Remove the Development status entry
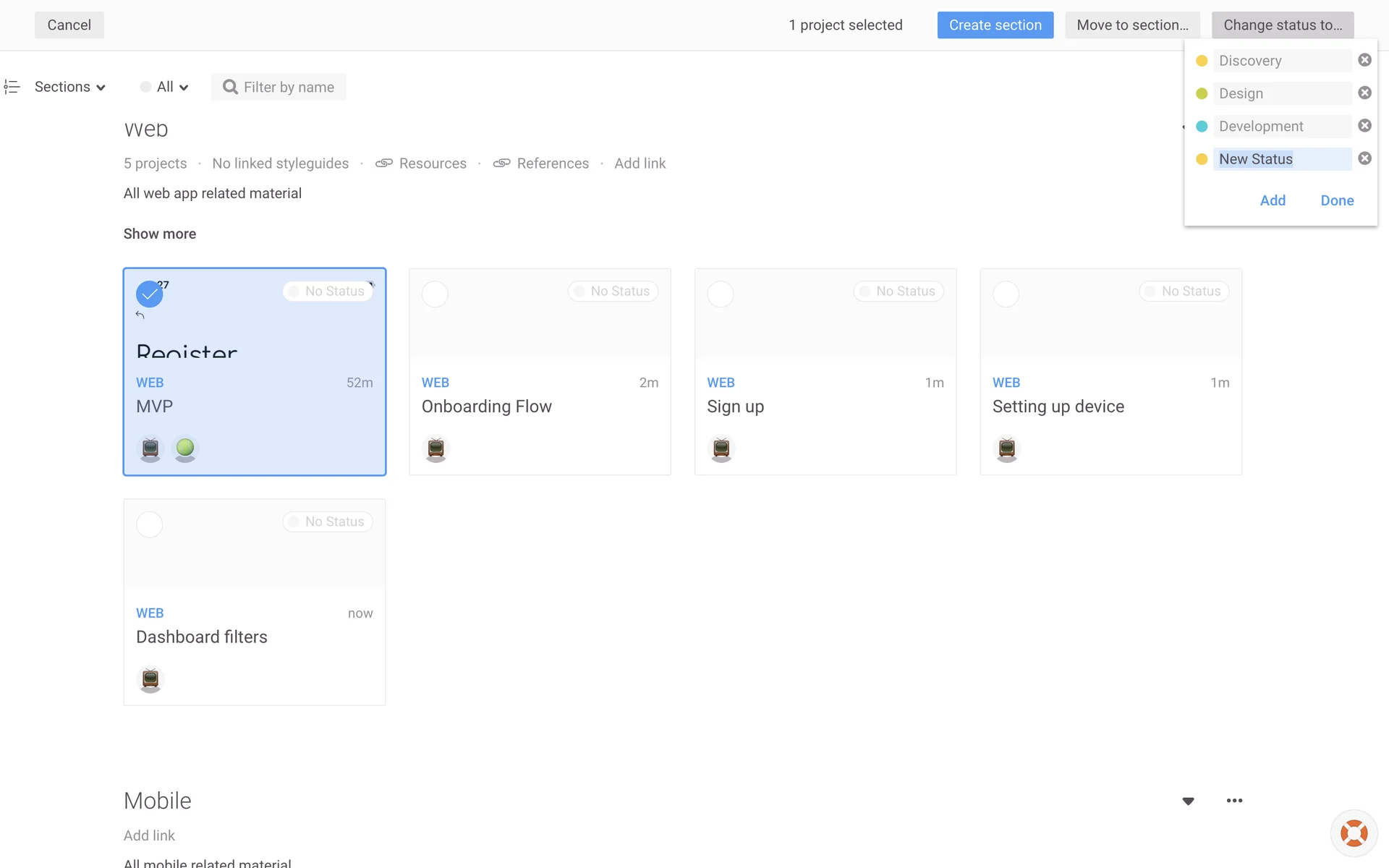Image resolution: width=1389 pixels, height=868 pixels. (1364, 126)
